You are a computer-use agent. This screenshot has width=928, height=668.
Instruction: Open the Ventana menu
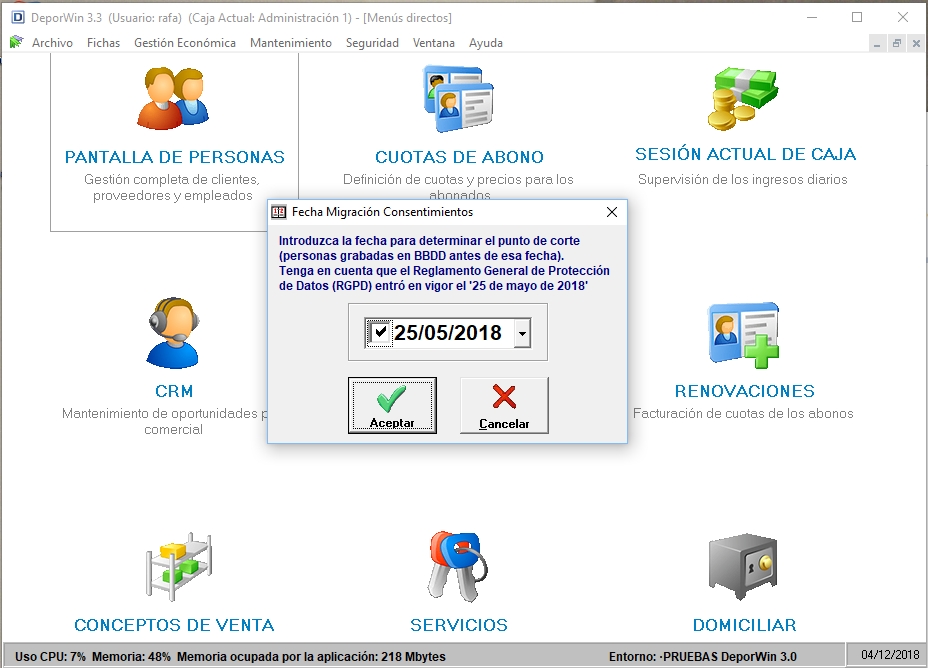pos(434,43)
